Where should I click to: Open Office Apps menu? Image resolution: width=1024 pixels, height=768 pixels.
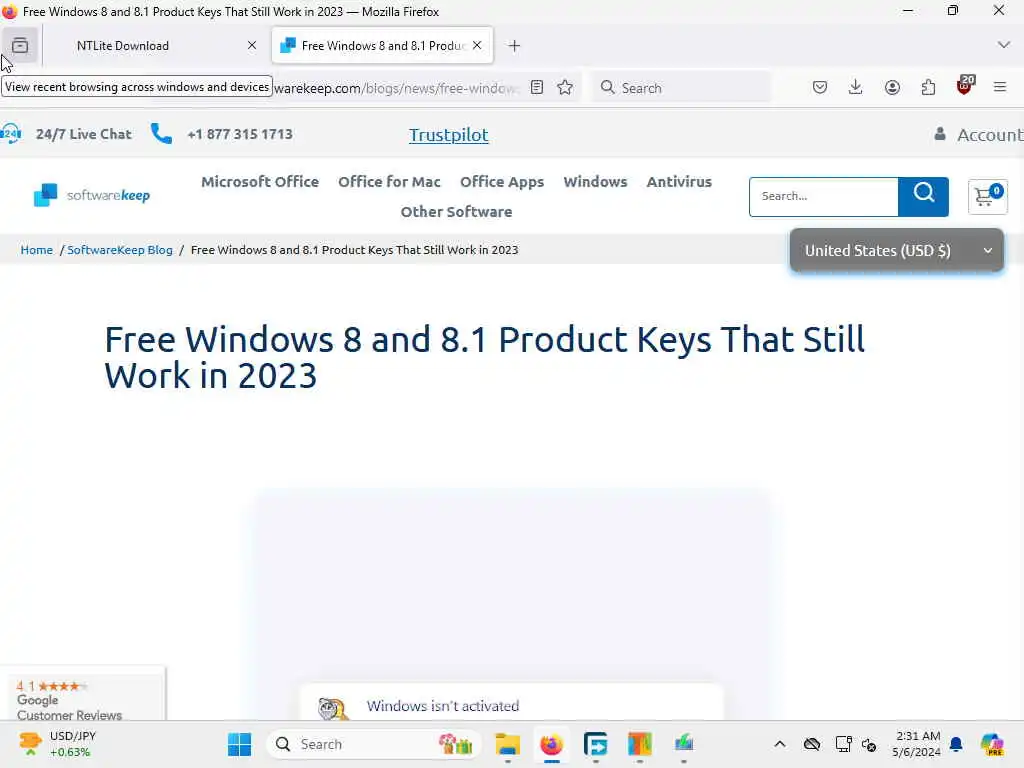coord(502,182)
